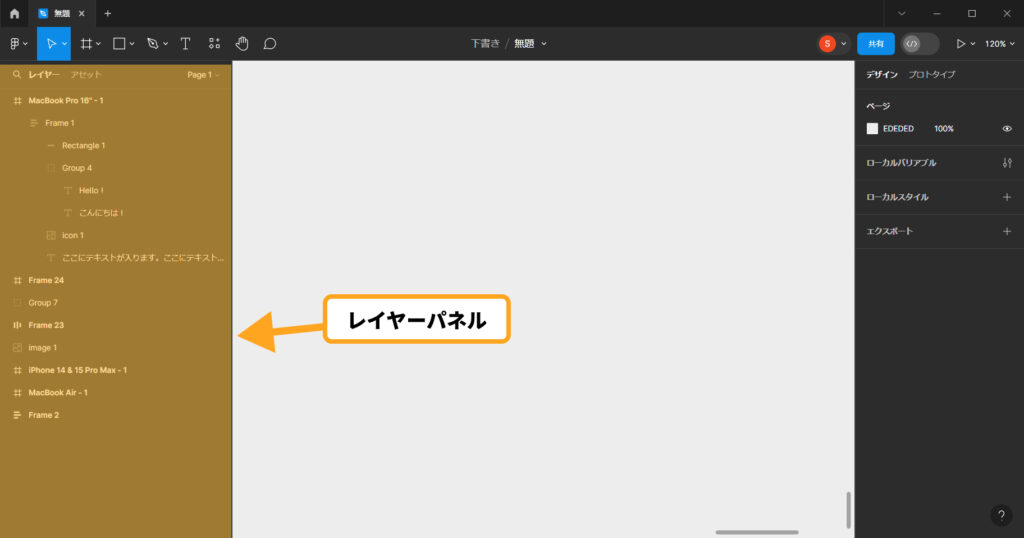
Task: Click the 下書き breadcrumb link
Action: (x=485, y=44)
